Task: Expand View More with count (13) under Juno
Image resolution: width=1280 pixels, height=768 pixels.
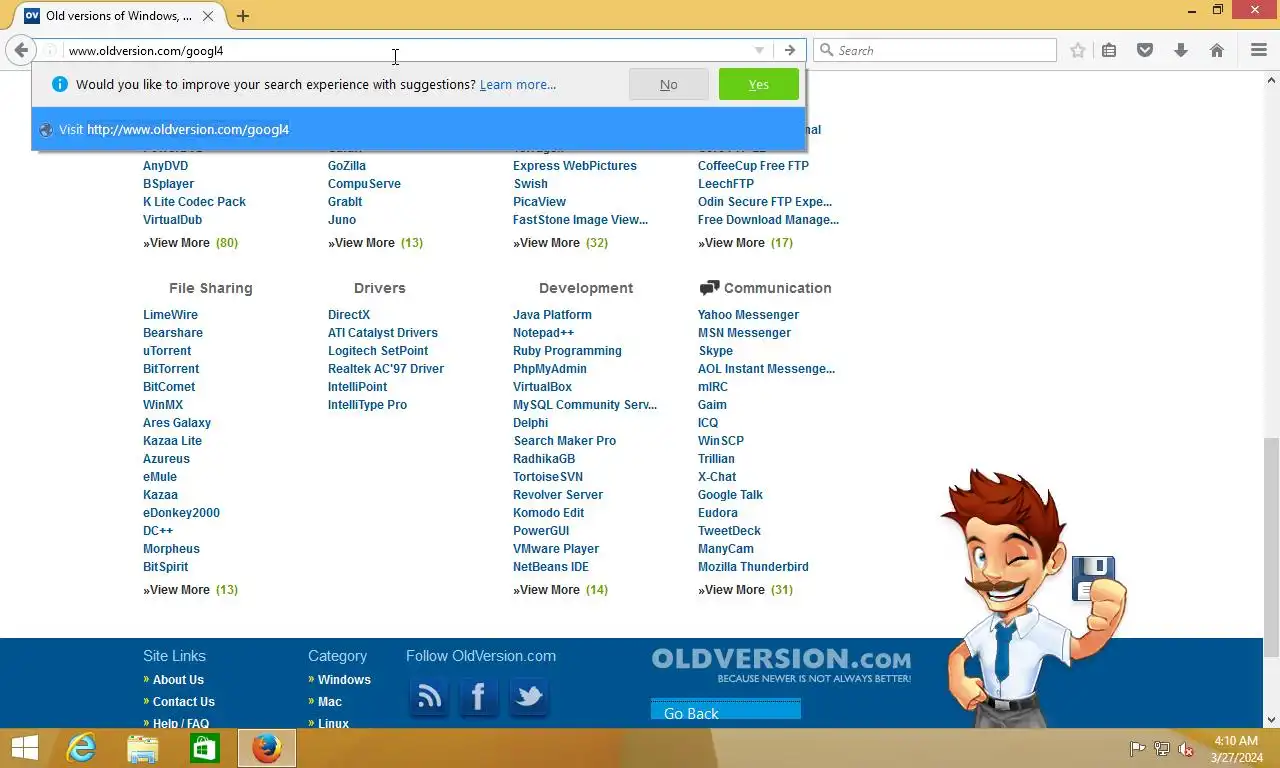Action: click(375, 243)
